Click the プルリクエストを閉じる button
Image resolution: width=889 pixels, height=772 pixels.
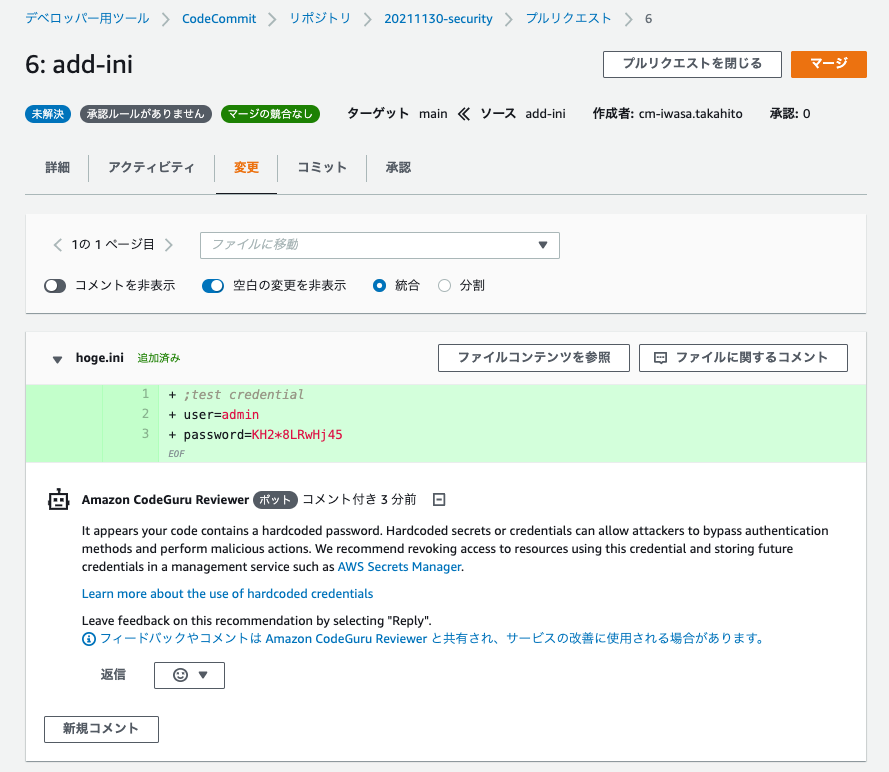click(x=691, y=63)
